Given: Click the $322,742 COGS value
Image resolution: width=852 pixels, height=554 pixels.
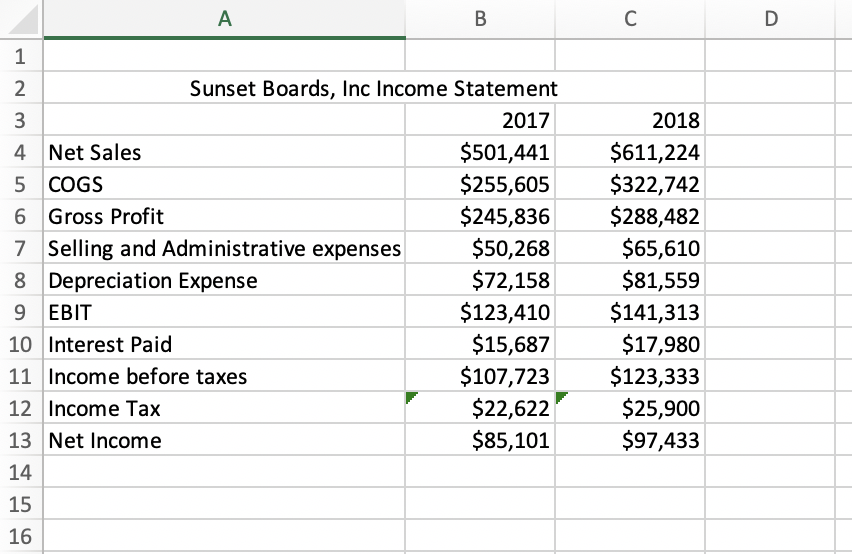Looking at the screenshot, I should [x=630, y=184].
